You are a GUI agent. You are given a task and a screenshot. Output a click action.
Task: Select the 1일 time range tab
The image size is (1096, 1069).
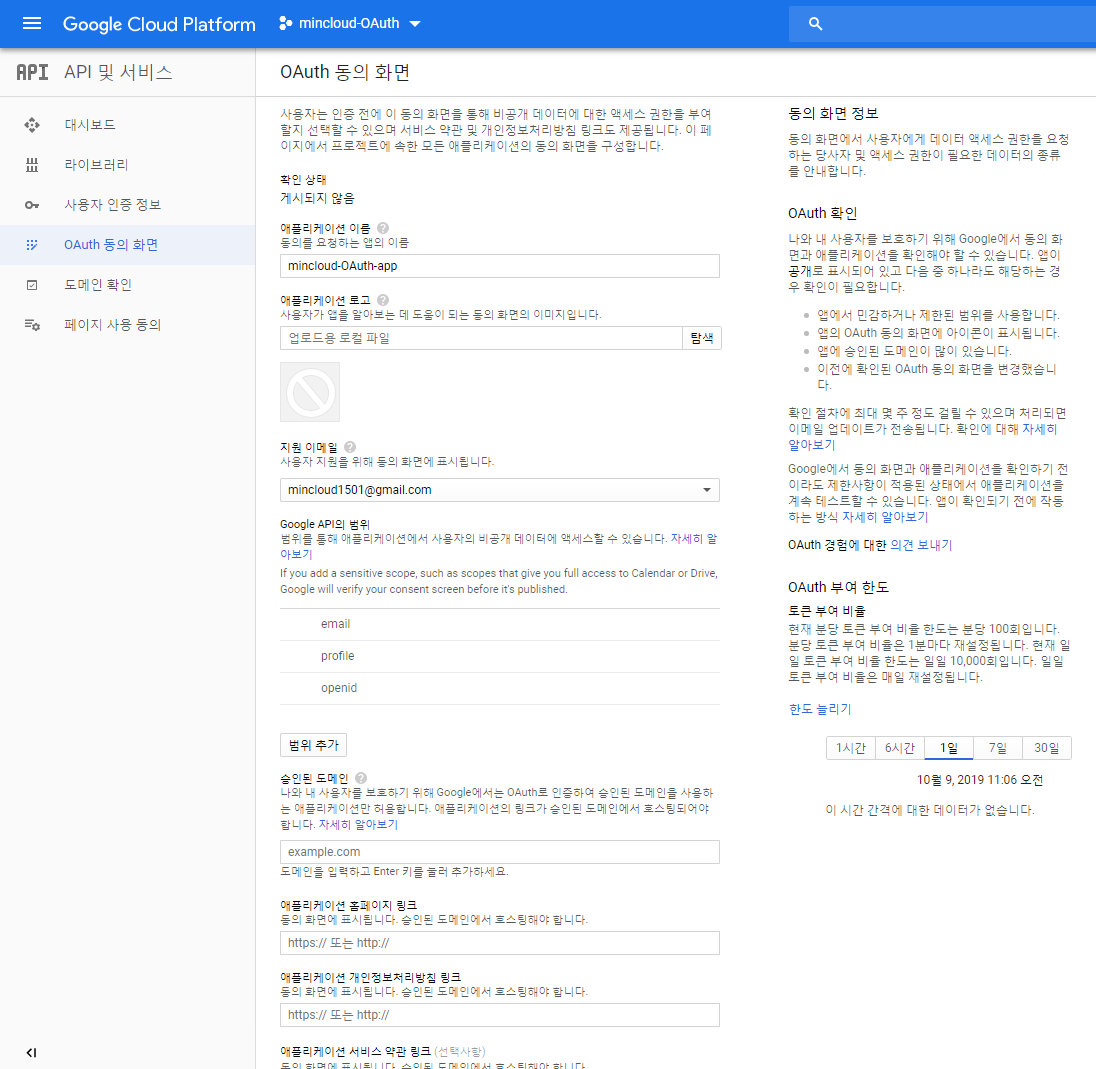click(x=949, y=748)
